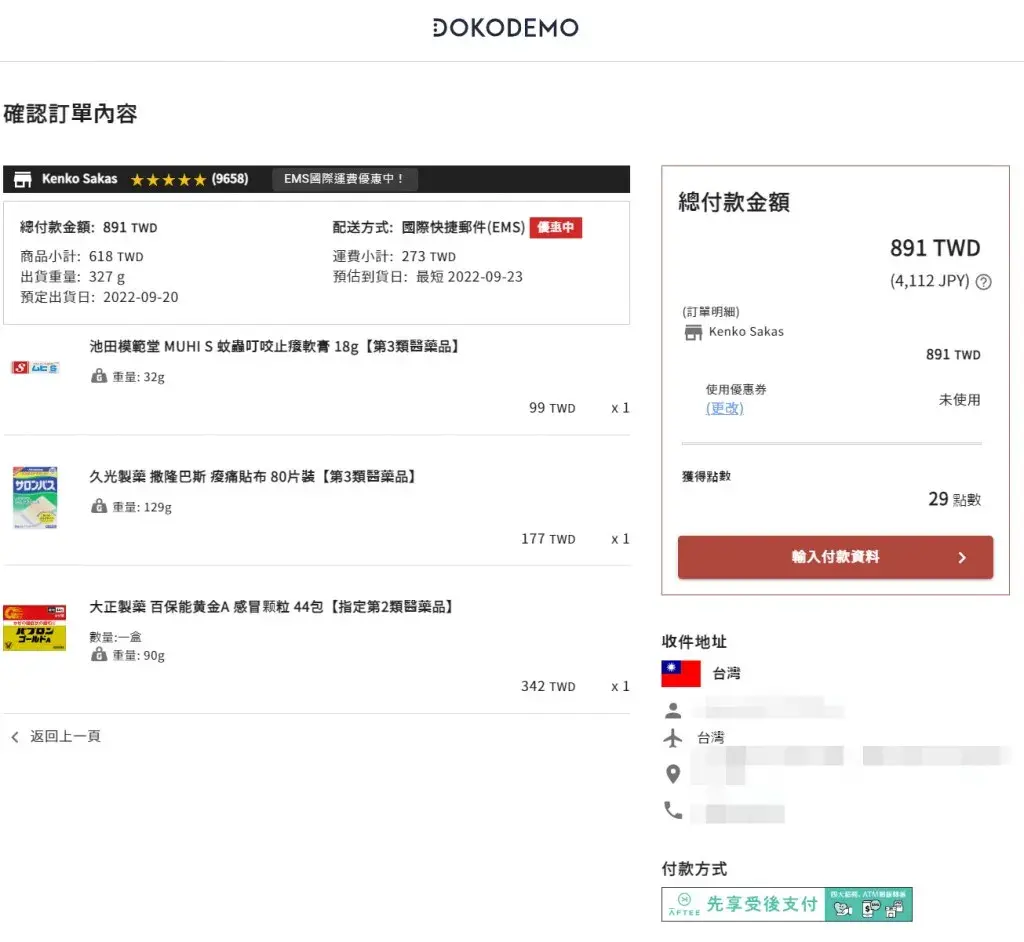Open the Salonpas patch product thumbnail
The width and height of the screenshot is (1024, 942).
pos(35,498)
